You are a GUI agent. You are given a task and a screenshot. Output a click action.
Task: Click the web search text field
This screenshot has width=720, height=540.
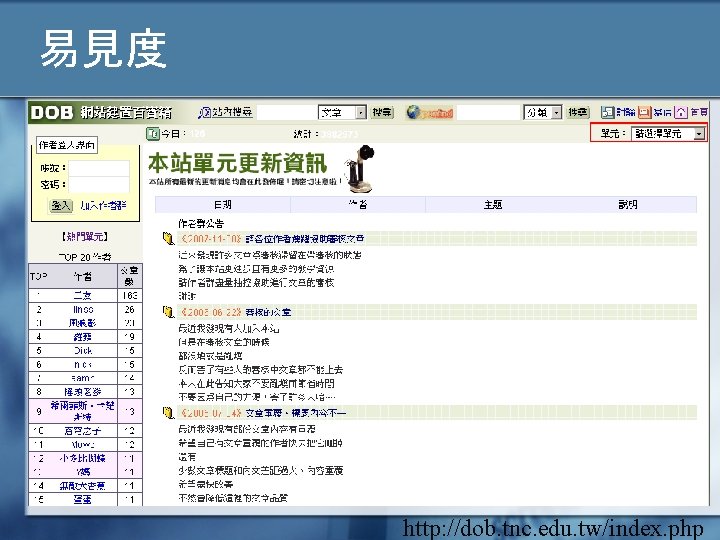[x=489, y=112]
